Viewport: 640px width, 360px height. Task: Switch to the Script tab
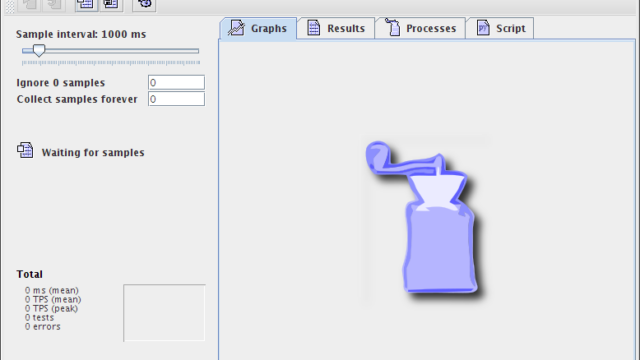pyautogui.click(x=500, y=29)
